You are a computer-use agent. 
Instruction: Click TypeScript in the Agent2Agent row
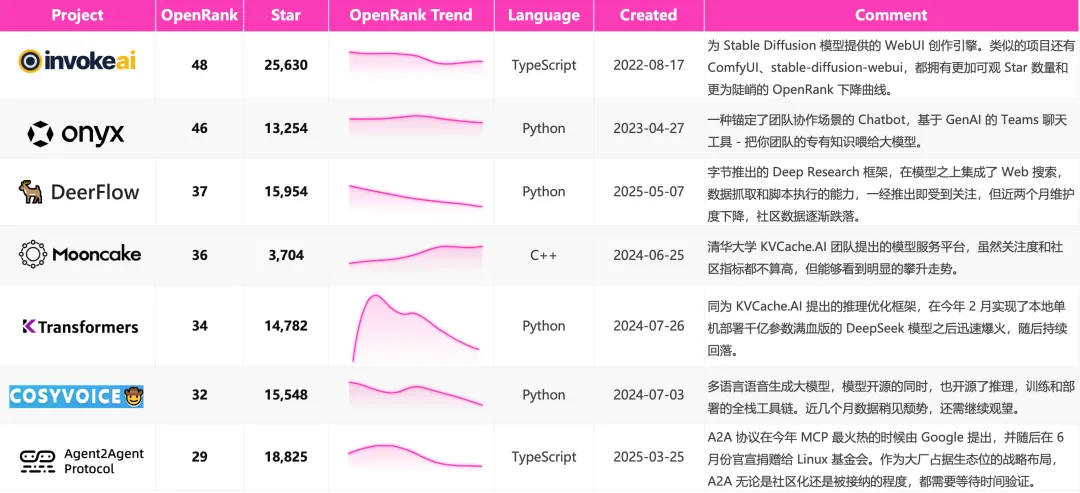point(544,458)
